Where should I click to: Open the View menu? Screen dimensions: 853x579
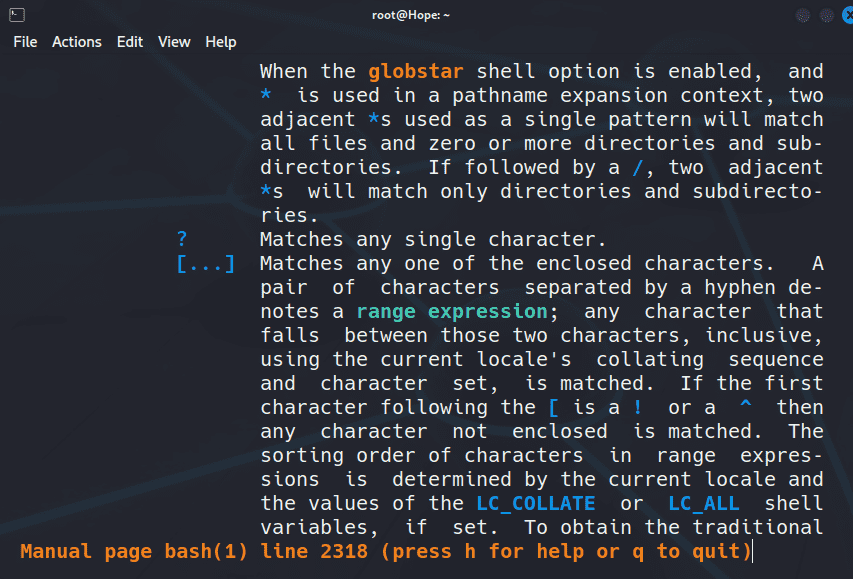(174, 42)
